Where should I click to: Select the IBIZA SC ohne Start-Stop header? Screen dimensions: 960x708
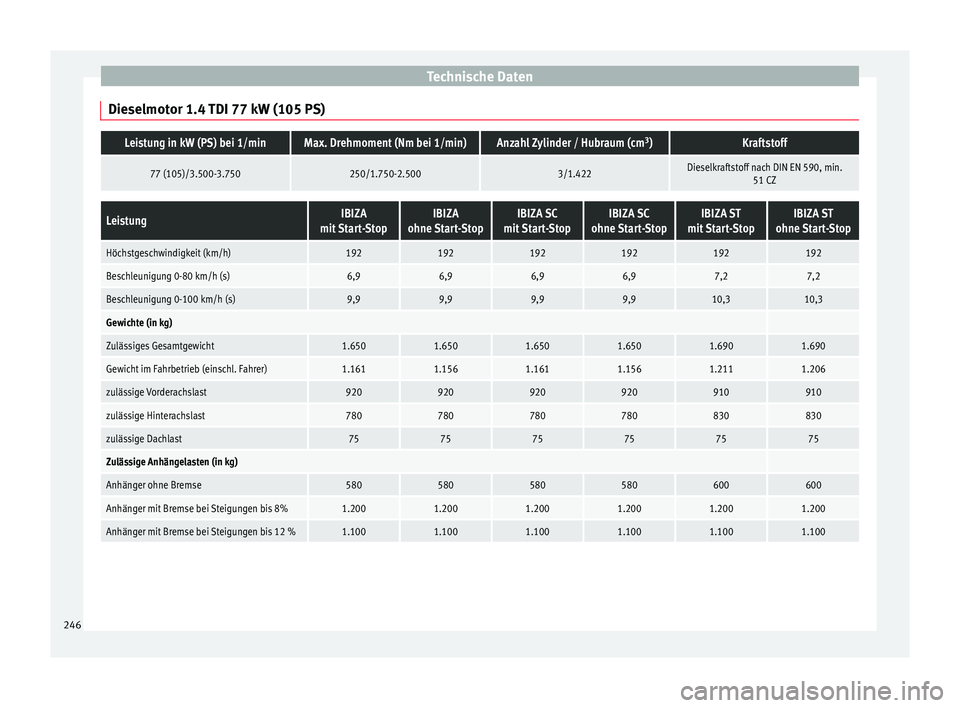coord(629,220)
